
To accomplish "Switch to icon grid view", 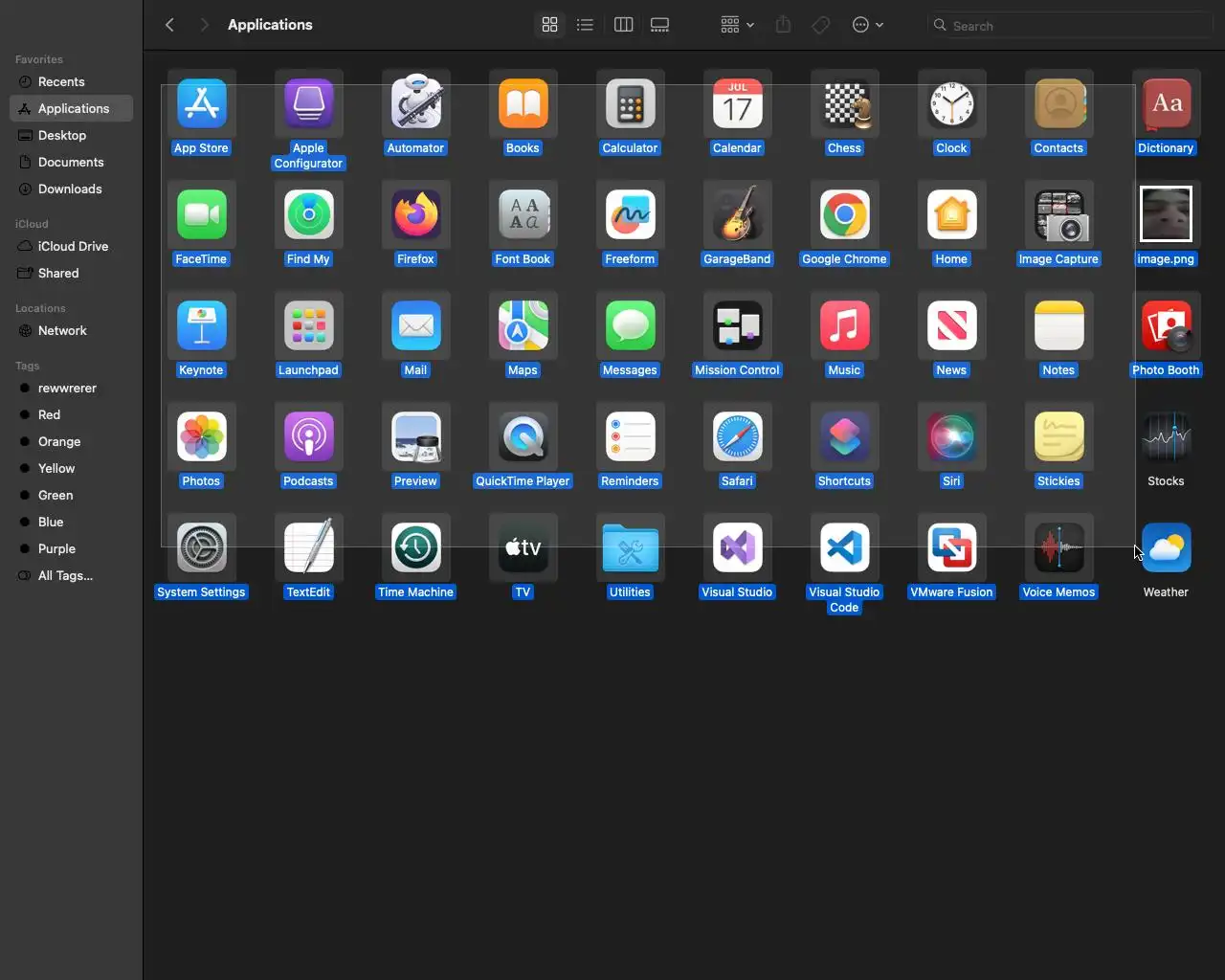I will coord(549,25).
